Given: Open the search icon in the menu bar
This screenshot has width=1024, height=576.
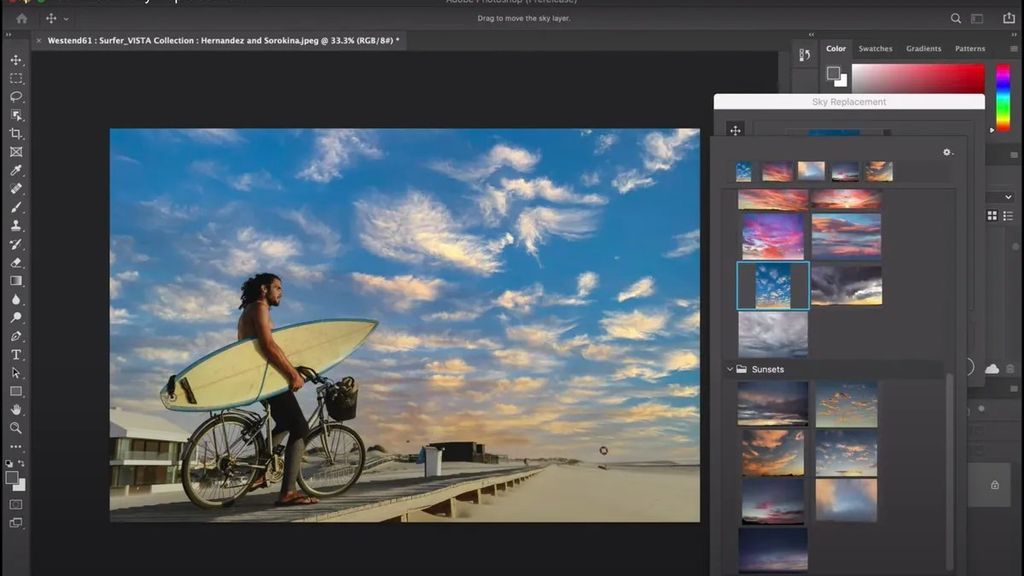Looking at the screenshot, I should [x=956, y=18].
